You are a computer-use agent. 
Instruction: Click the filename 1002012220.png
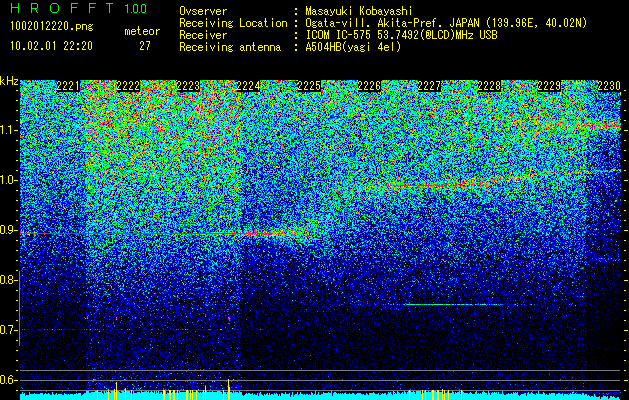click(52, 27)
